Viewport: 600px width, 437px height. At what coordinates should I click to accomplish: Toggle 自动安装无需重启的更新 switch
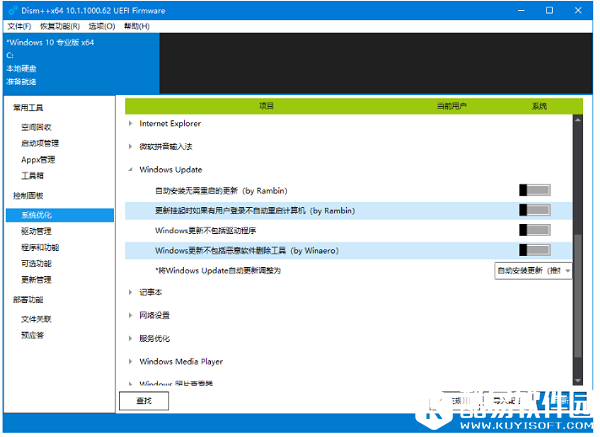pos(535,190)
